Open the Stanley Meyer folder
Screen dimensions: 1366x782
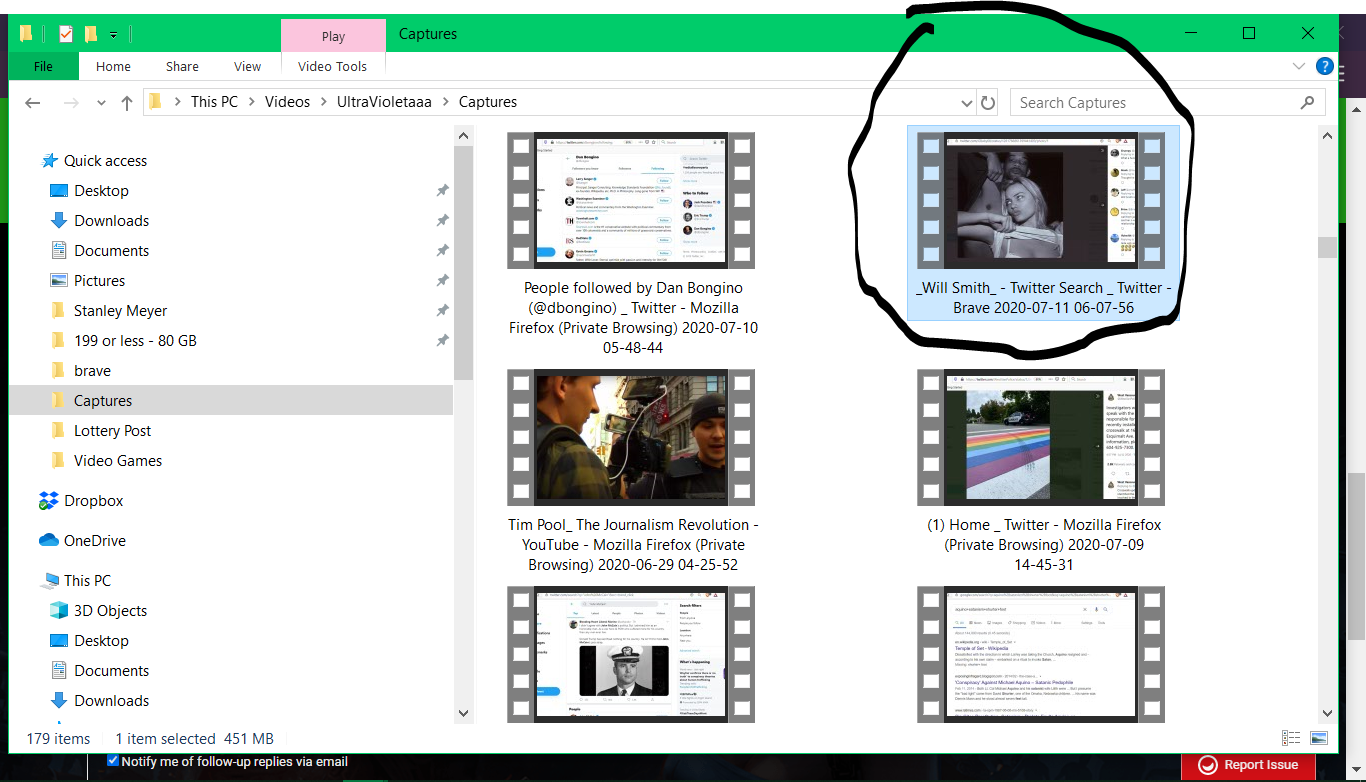coord(120,311)
